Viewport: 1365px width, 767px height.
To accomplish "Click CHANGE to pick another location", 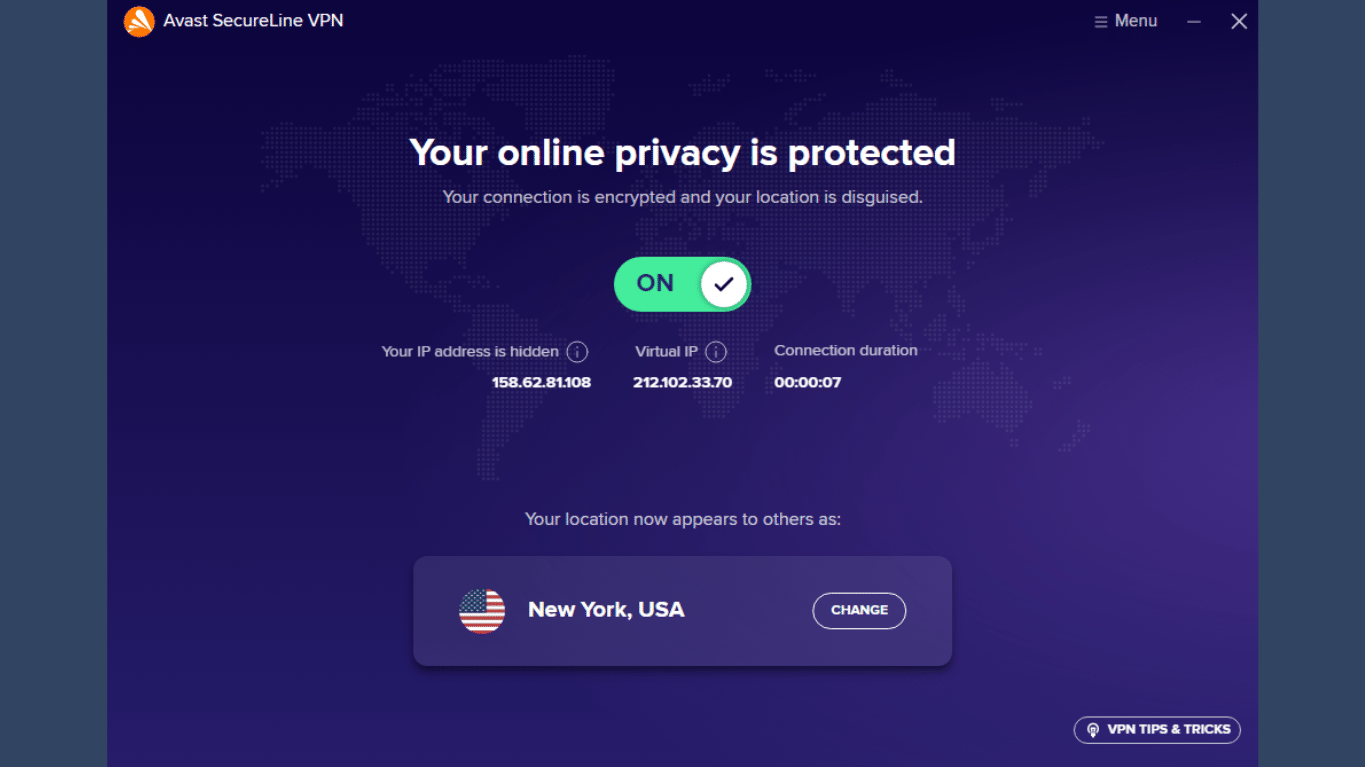I will (x=859, y=611).
